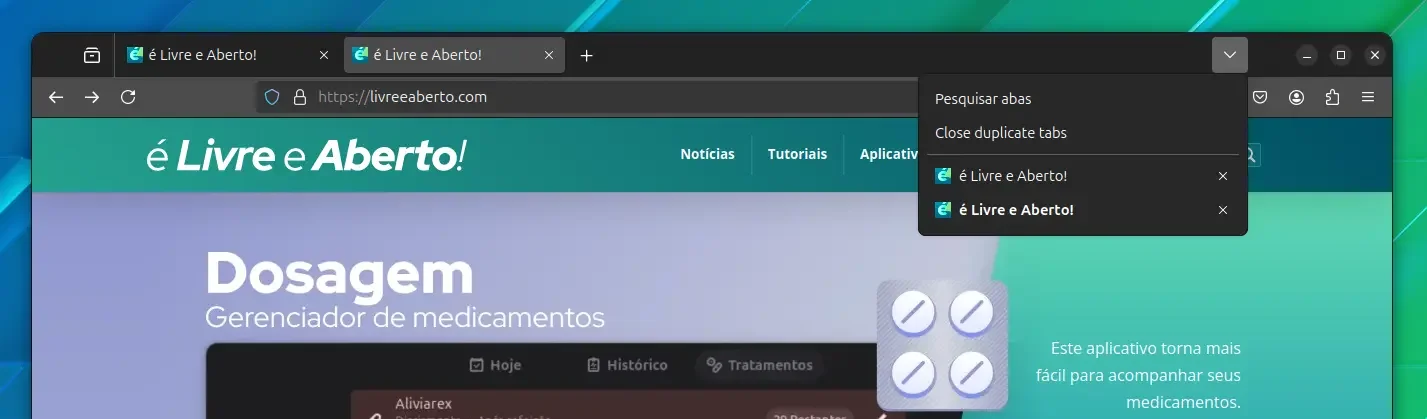1427x419 pixels.
Task: Open Pocket save icon
Action: point(1261,97)
